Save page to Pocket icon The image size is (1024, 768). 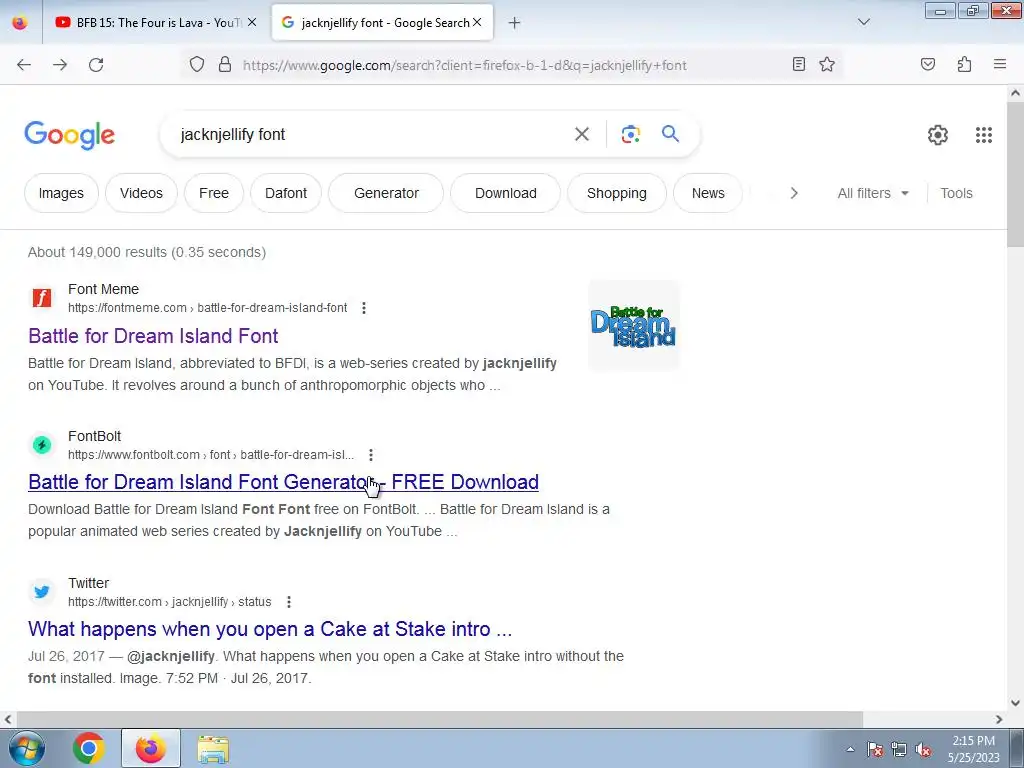[x=927, y=64]
